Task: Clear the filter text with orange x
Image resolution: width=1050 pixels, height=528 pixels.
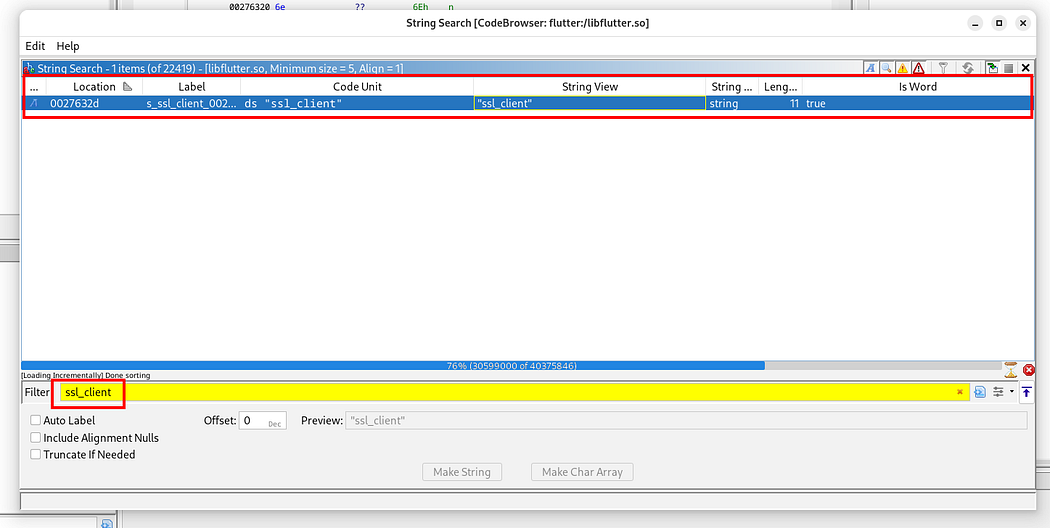Action: coord(960,392)
